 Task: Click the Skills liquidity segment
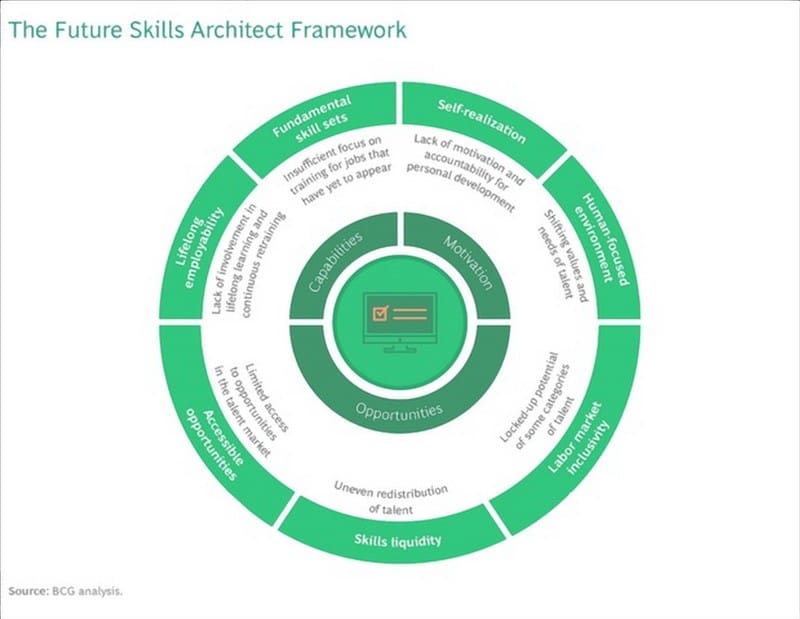pos(398,542)
